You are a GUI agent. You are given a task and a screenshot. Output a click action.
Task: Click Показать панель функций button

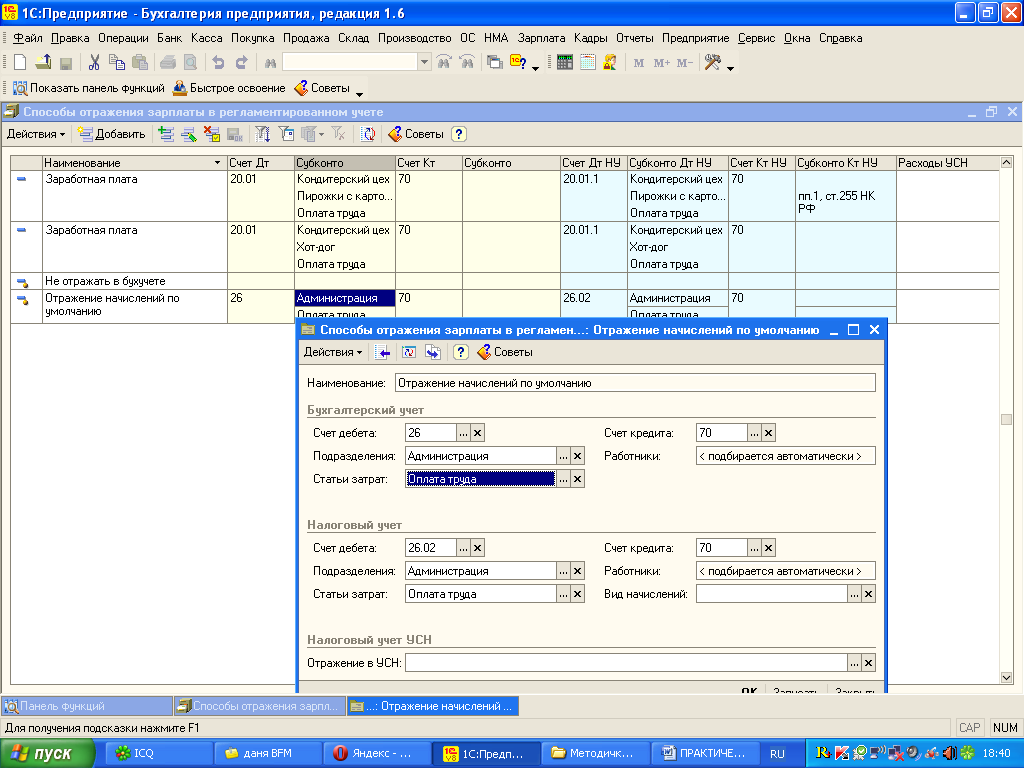click(89, 88)
